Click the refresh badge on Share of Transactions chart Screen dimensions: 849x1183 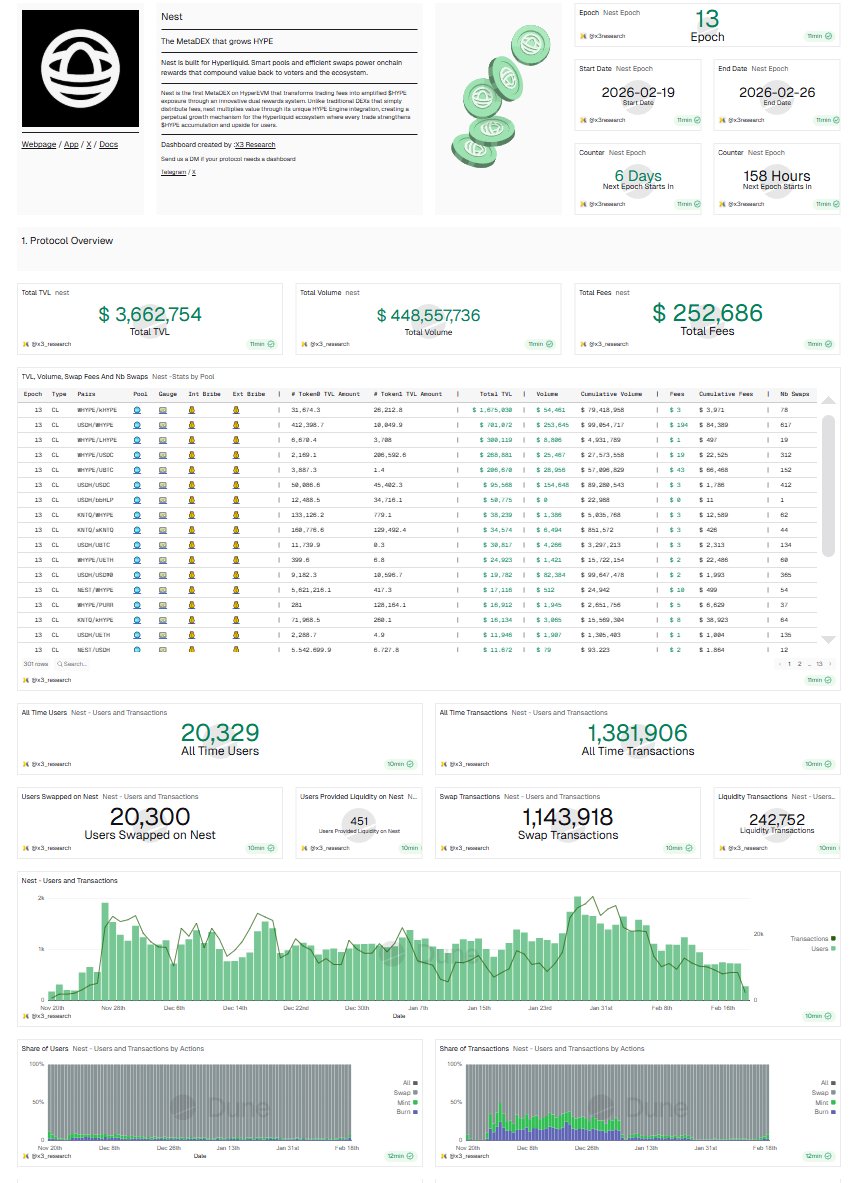(x=819, y=1156)
